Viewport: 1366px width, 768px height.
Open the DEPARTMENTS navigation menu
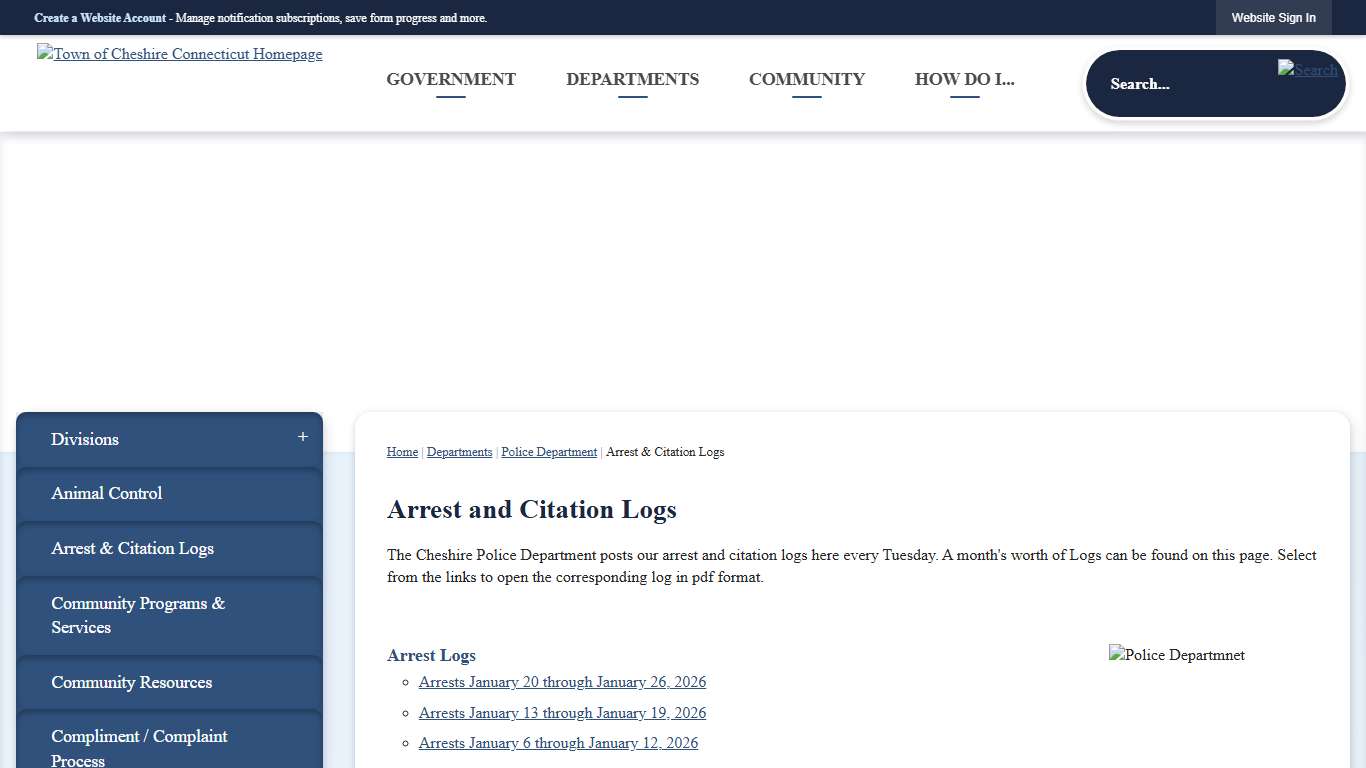click(632, 79)
